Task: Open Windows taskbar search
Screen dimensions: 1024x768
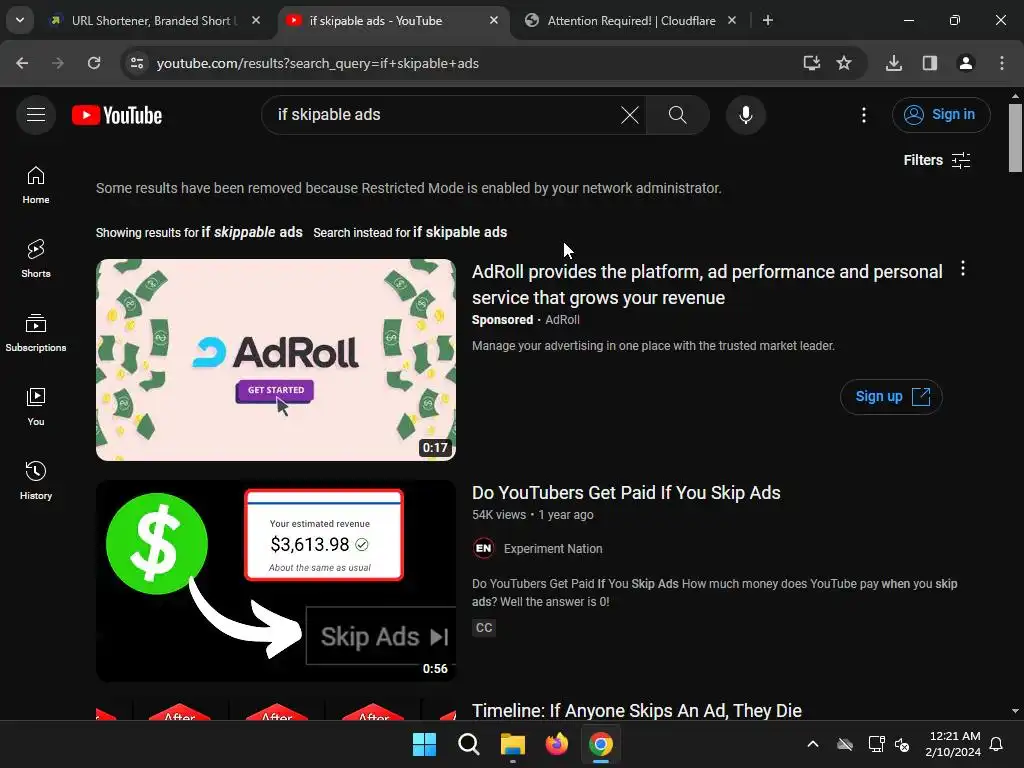Action: [468, 744]
